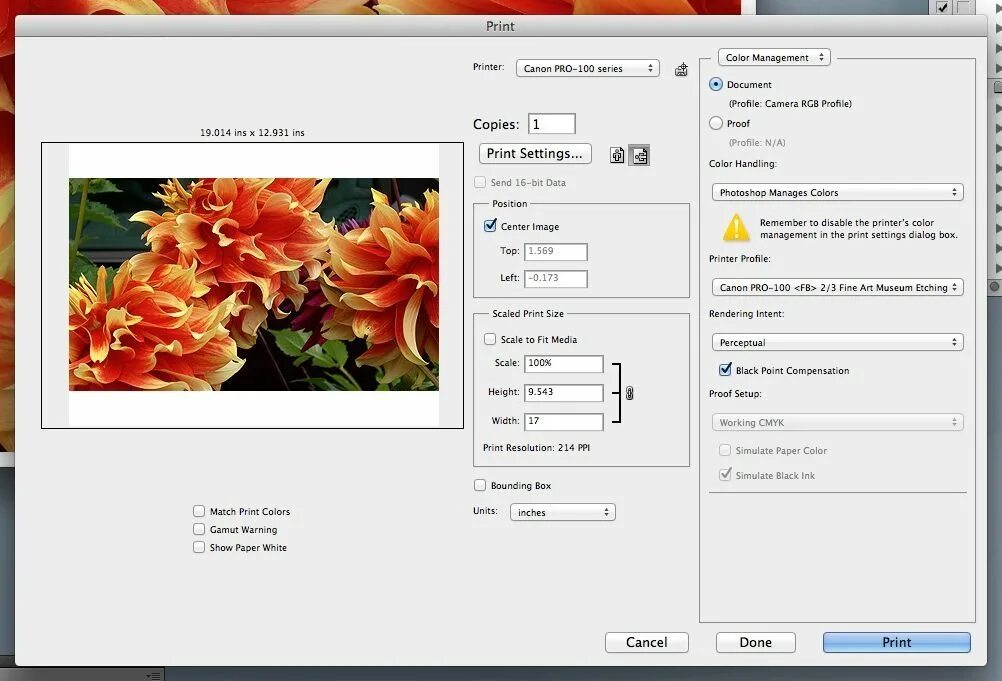Click the Done button
This screenshot has height=681, width=1002.
[x=755, y=642]
